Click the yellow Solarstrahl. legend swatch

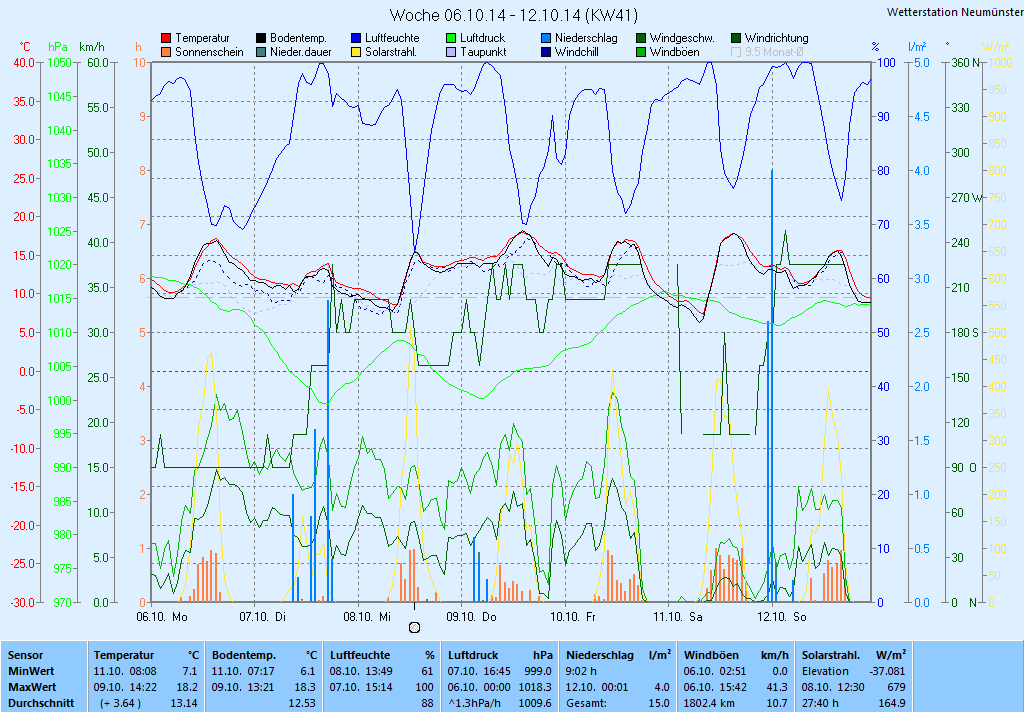(x=356, y=52)
